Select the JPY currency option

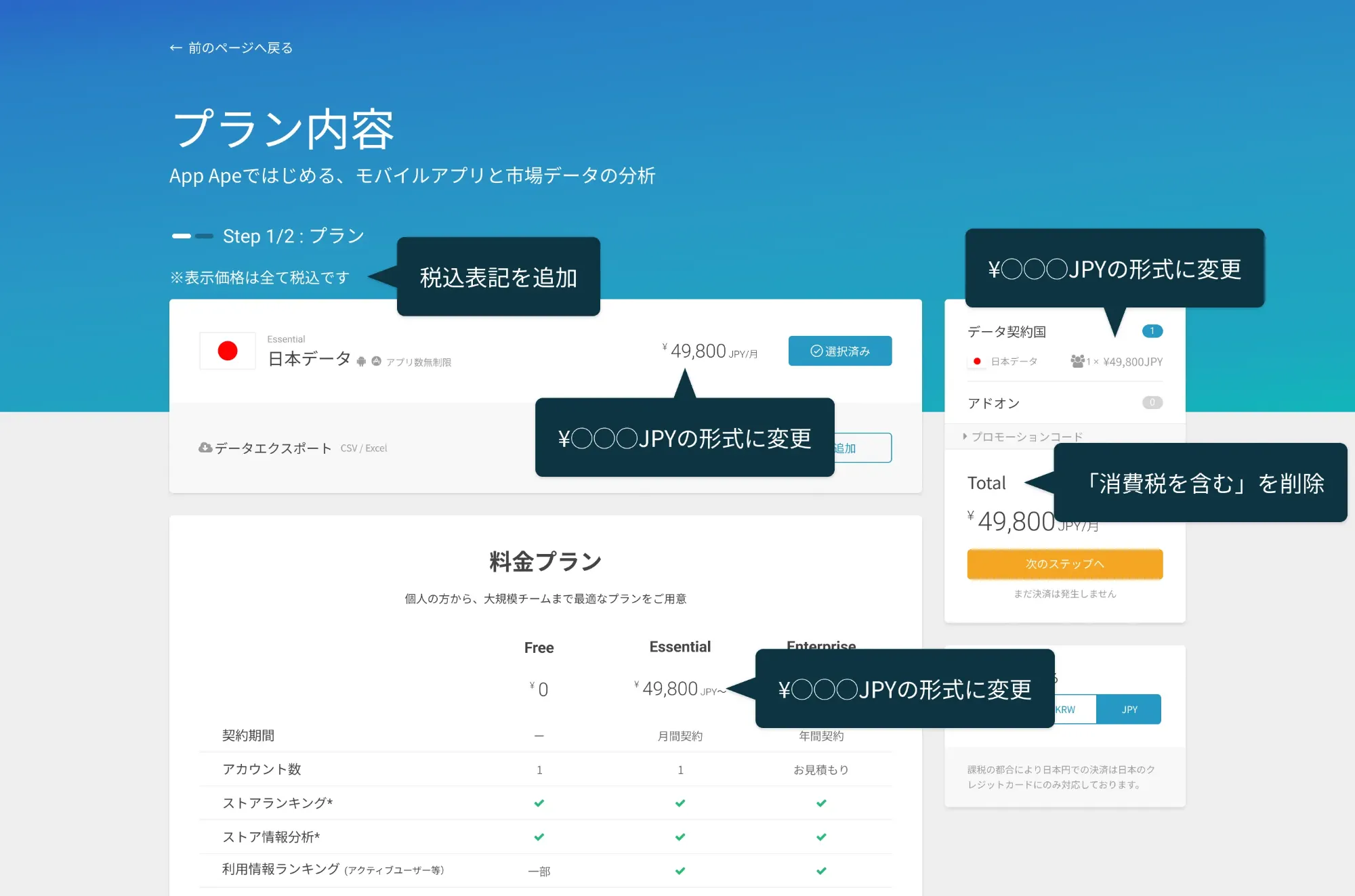tap(1129, 709)
